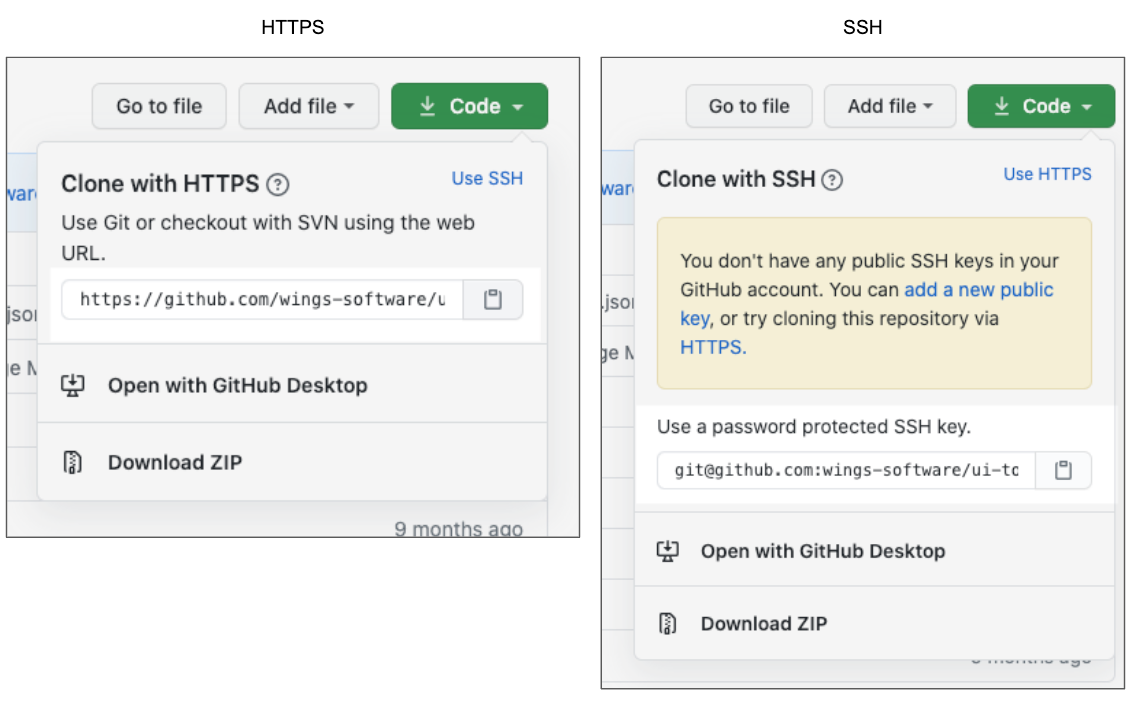Select the git@github.com clone URL field

846,470
